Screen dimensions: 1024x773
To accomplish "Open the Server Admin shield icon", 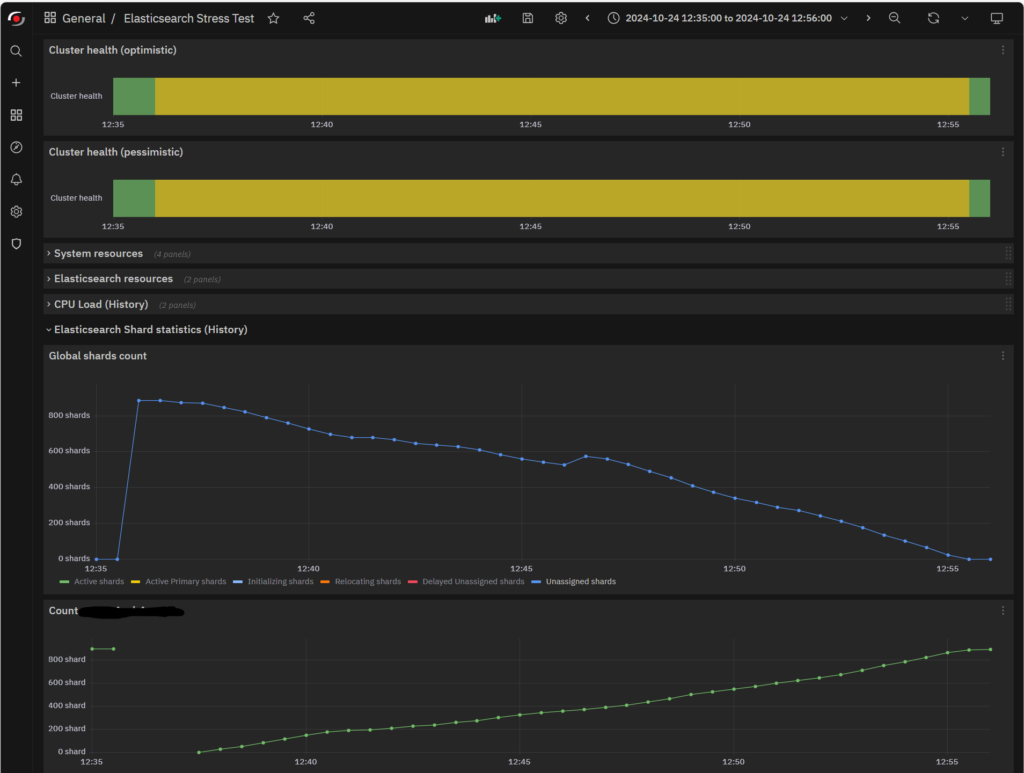I will pyautogui.click(x=16, y=244).
